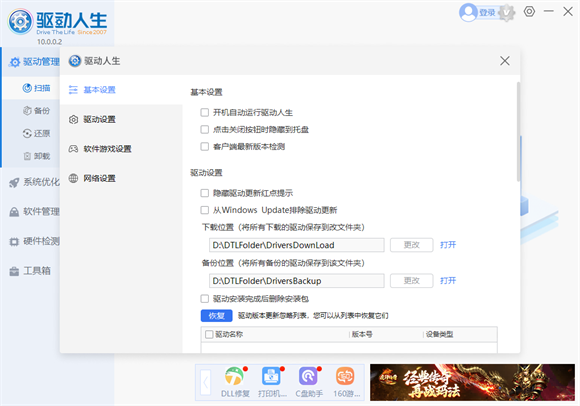Close the settings dialog

coord(505,61)
